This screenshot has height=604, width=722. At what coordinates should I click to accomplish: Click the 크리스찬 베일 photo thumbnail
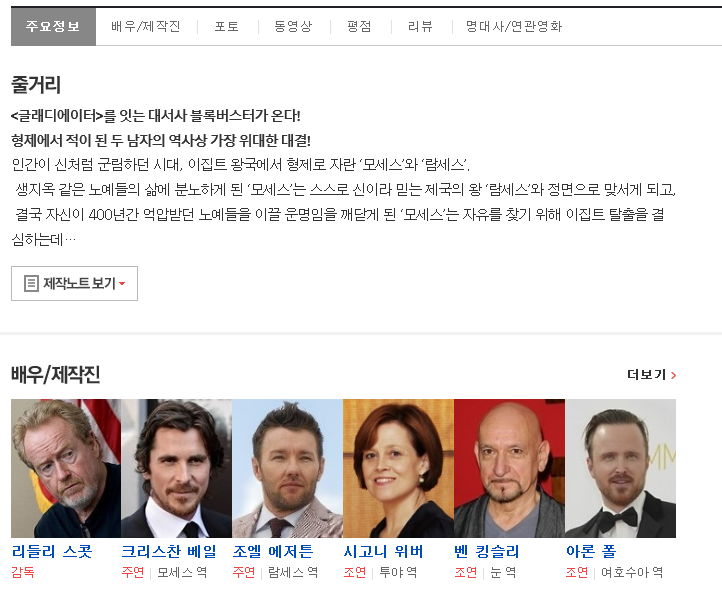[x=176, y=468]
